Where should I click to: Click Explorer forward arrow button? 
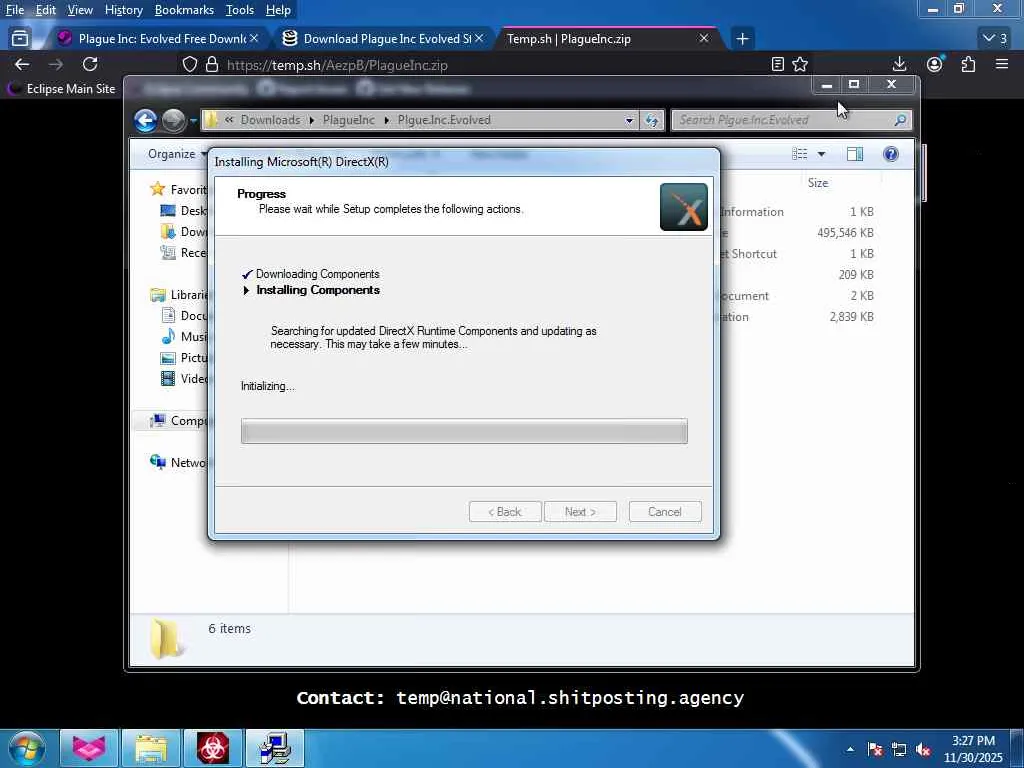pos(173,120)
